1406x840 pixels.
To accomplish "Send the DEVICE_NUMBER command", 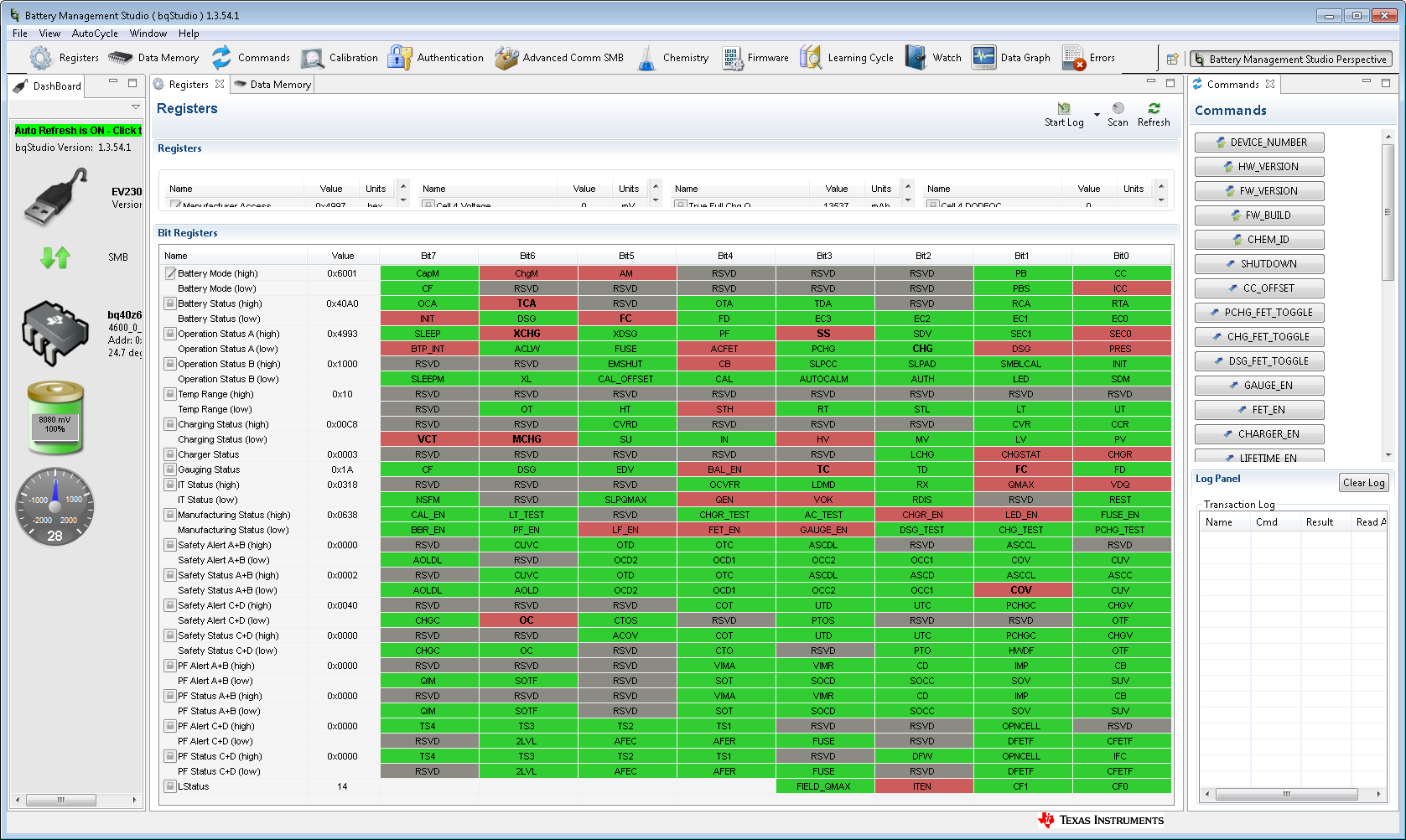I will tap(1259, 143).
